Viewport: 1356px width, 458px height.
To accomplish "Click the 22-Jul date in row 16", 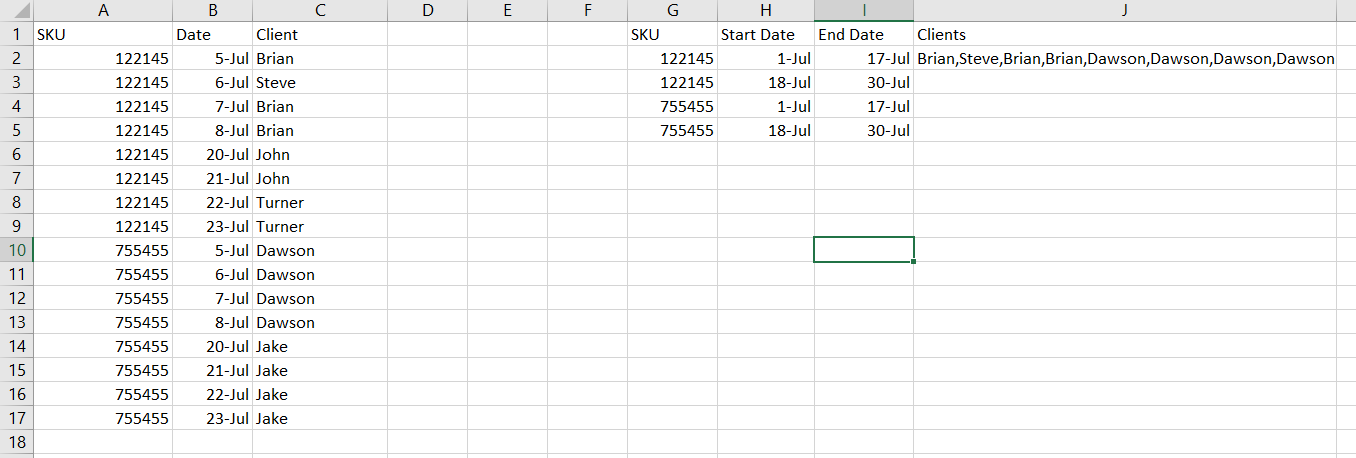I will coord(212,394).
